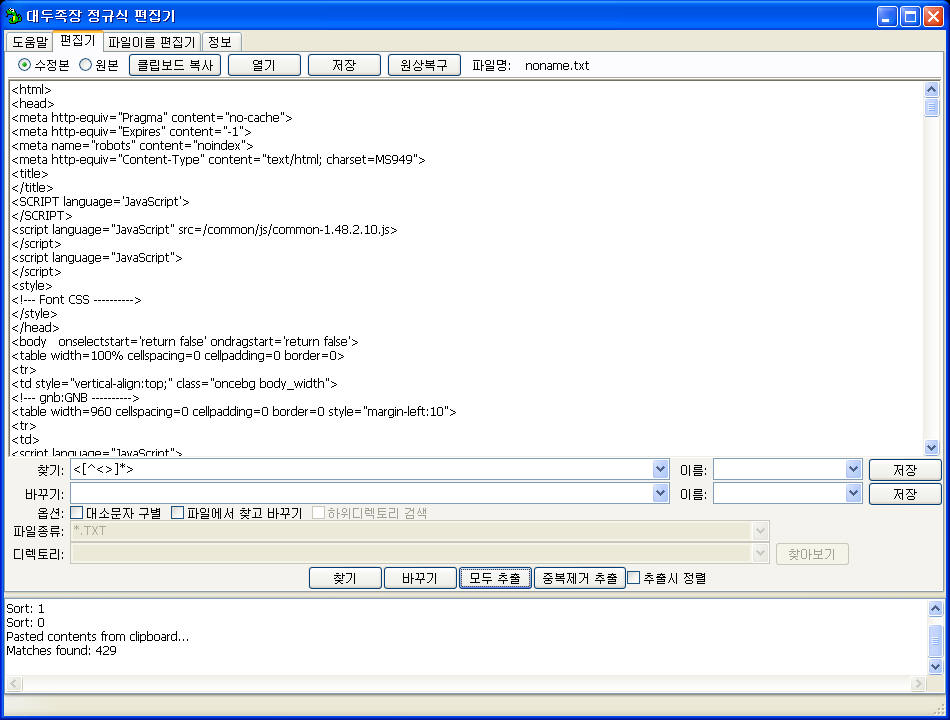
Task: Select the 편집기 tab
Action: tap(78, 41)
